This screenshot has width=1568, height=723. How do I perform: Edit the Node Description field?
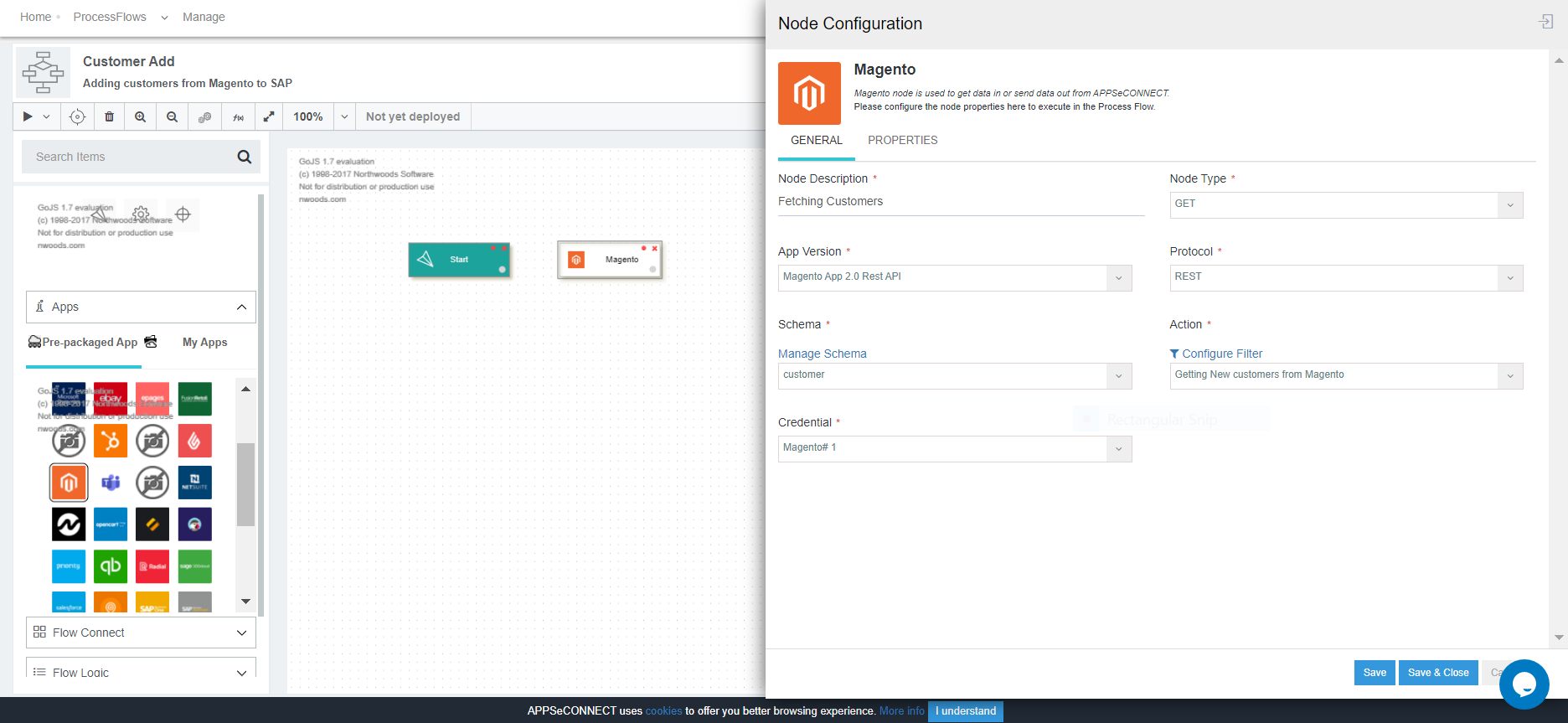click(961, 202)
